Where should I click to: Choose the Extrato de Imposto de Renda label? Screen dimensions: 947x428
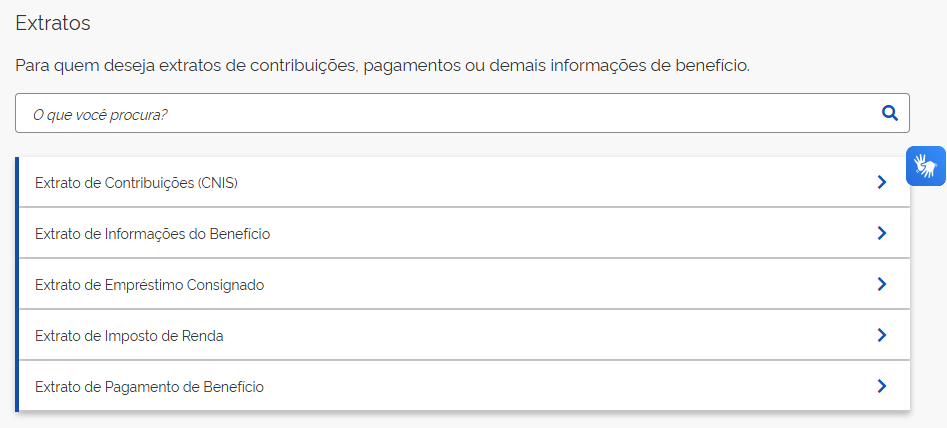[x=129, y=336]
